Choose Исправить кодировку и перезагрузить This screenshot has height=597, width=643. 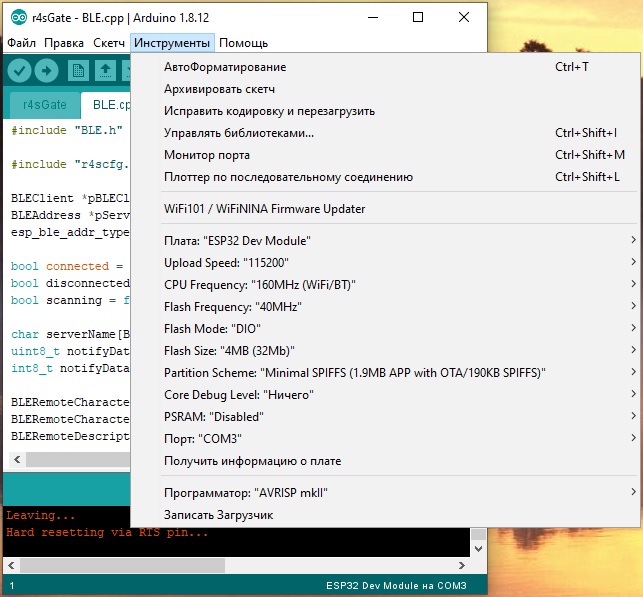click(x=385, y=111)
